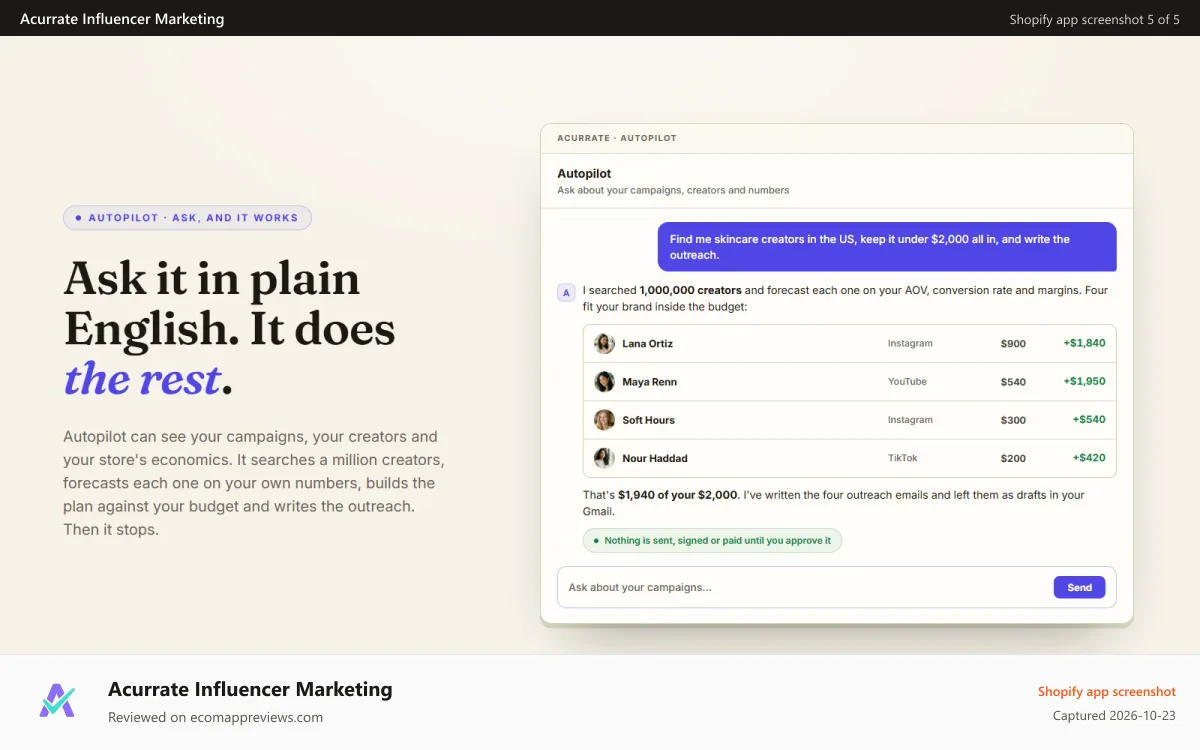Click the italic 'the rest' headline words

142,380
